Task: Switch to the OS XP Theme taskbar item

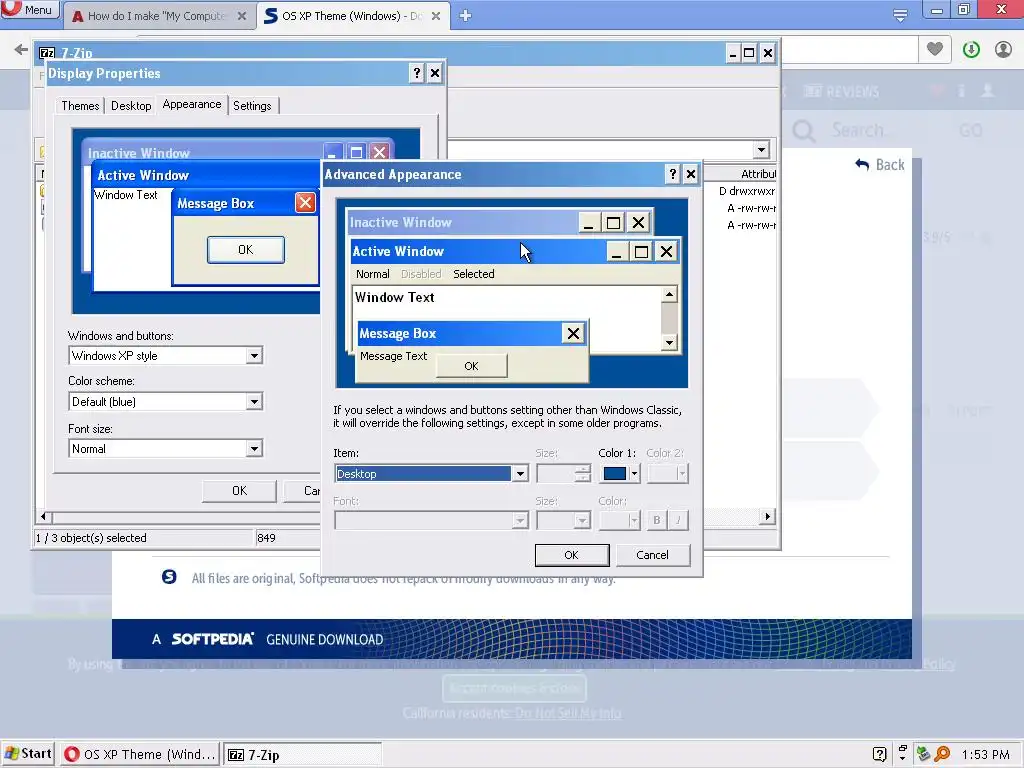Action: [x=140, y=754]
